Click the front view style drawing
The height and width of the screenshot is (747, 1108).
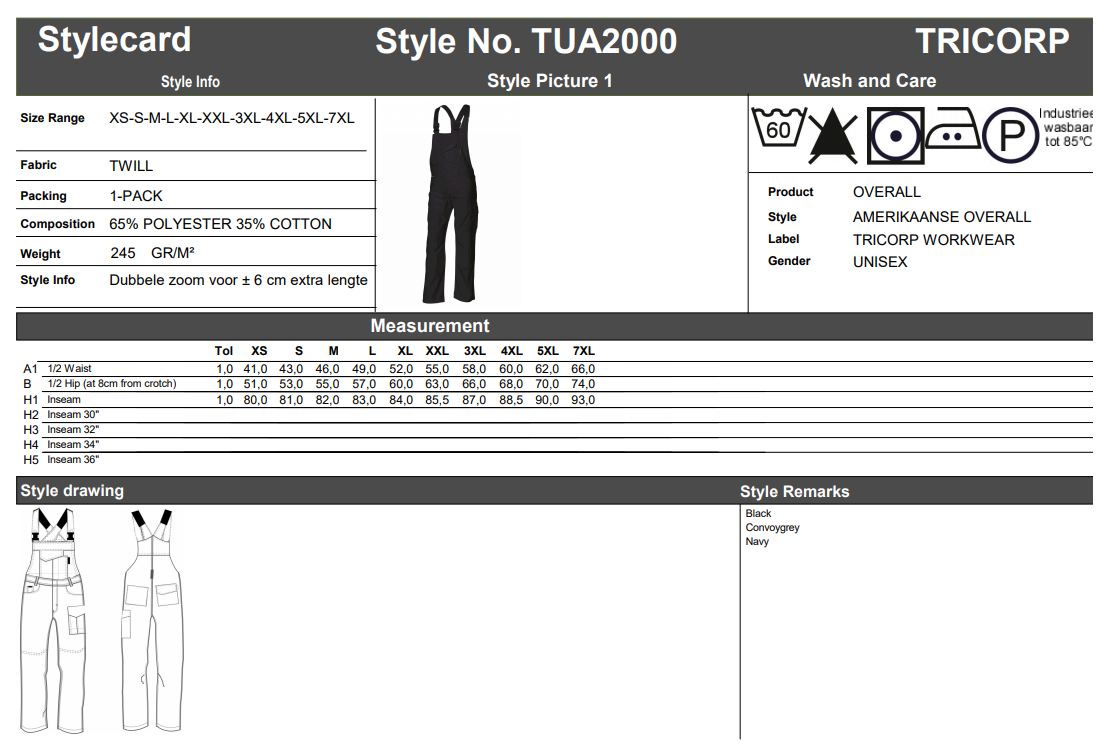click(54, 620)
